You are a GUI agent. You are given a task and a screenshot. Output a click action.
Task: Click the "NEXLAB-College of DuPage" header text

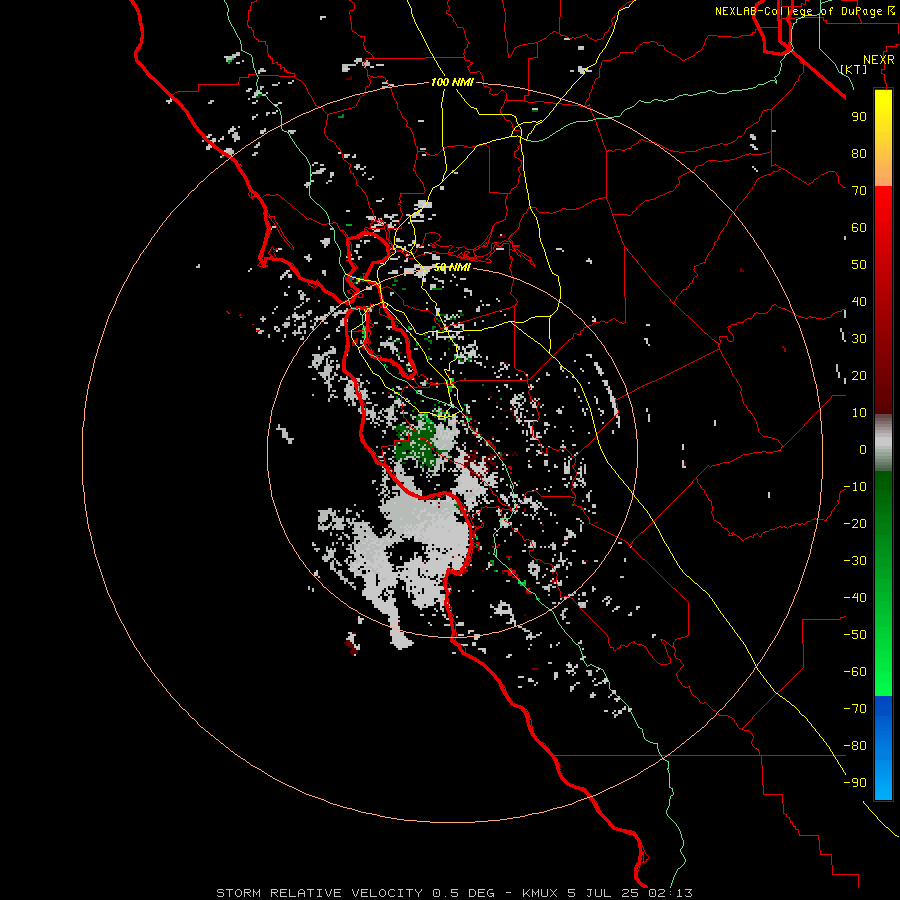pos(798,11)
